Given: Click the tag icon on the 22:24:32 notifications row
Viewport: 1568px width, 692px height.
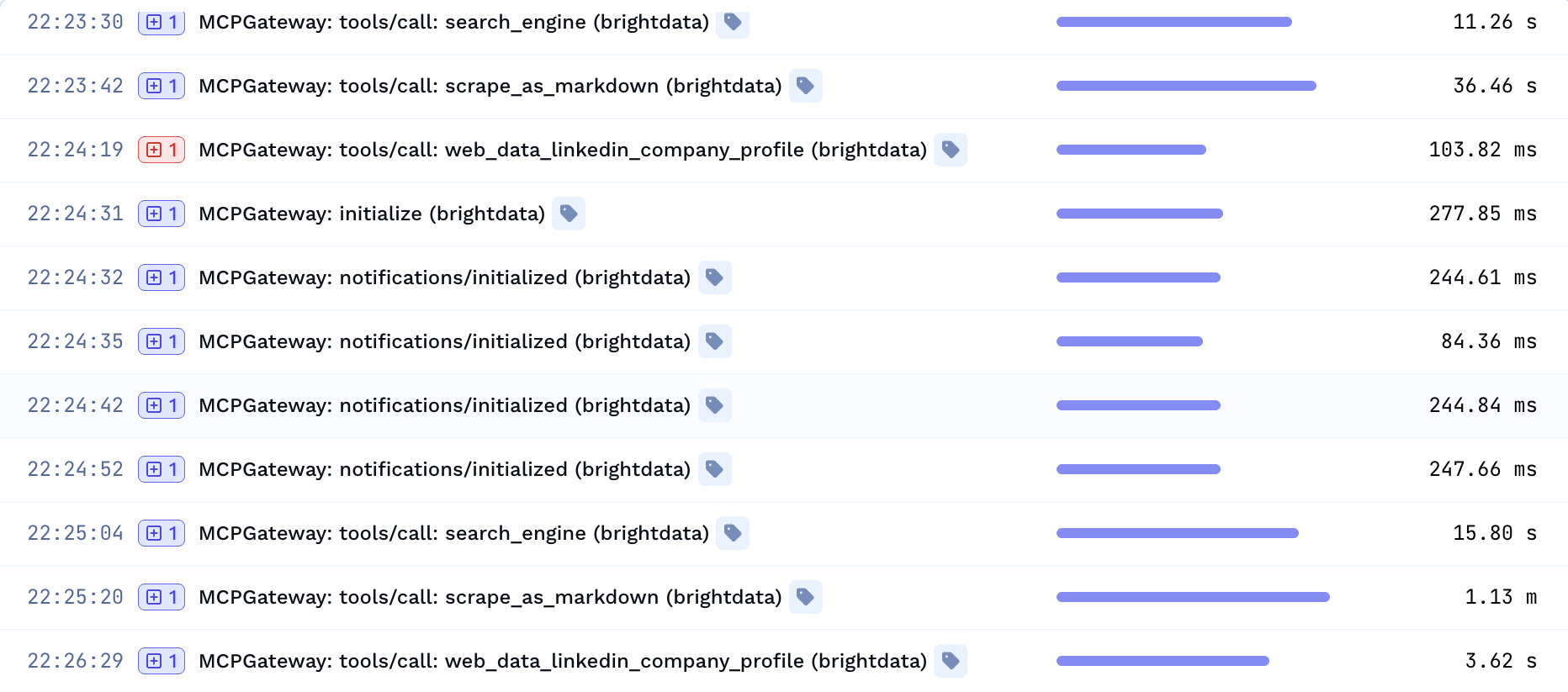Looking at the screenshot, I should (x=715, y=277).
